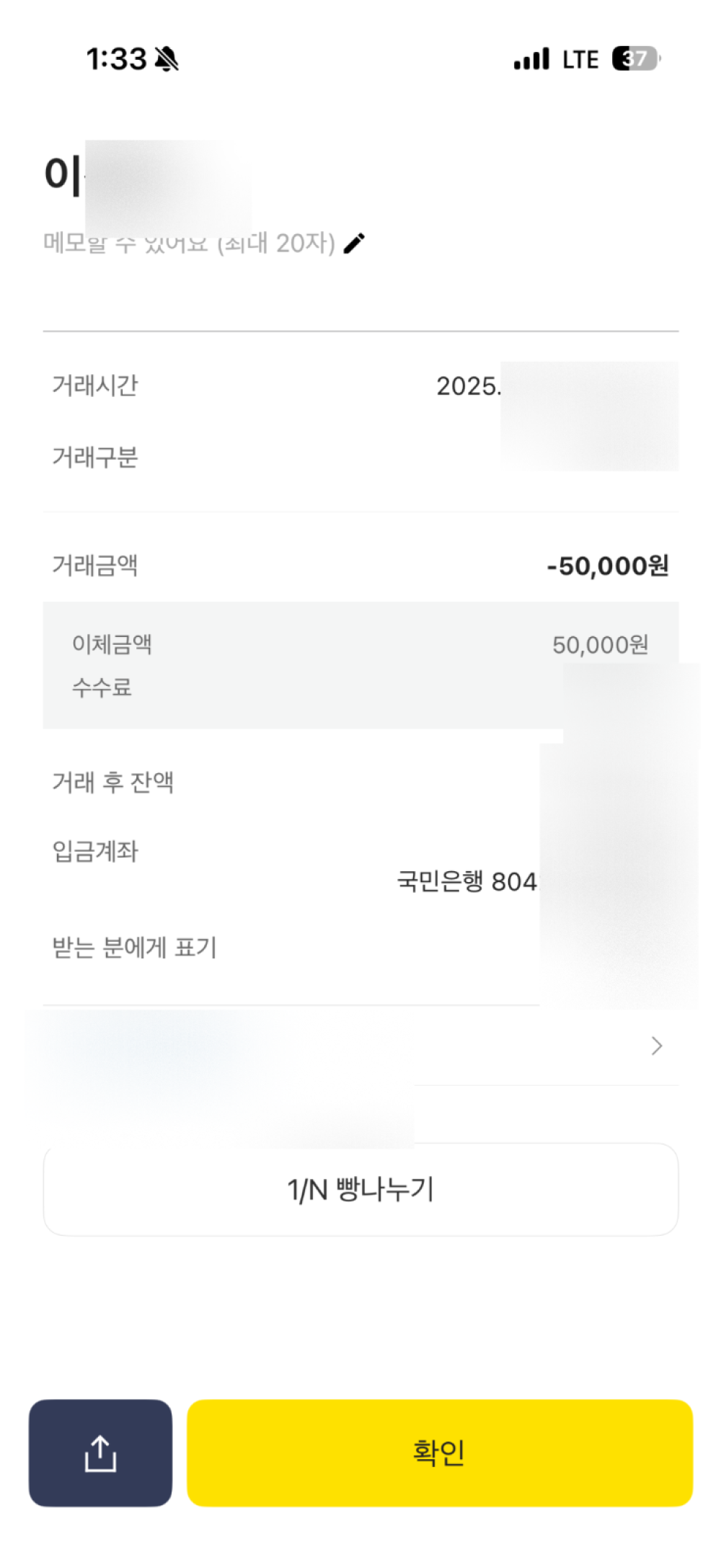
Task: Tap the 거래시간 label
Action: click(94, 386)
